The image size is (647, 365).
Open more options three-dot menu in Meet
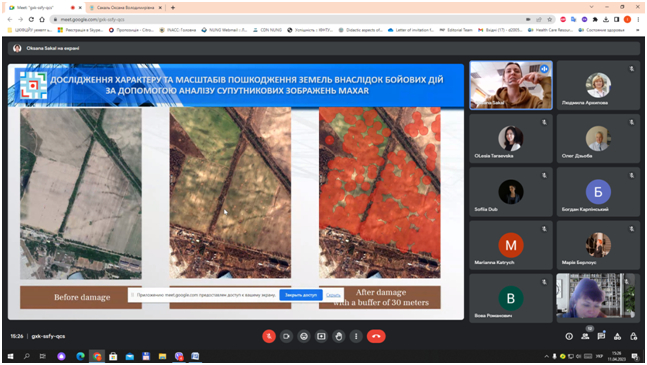tap(356, 336)
